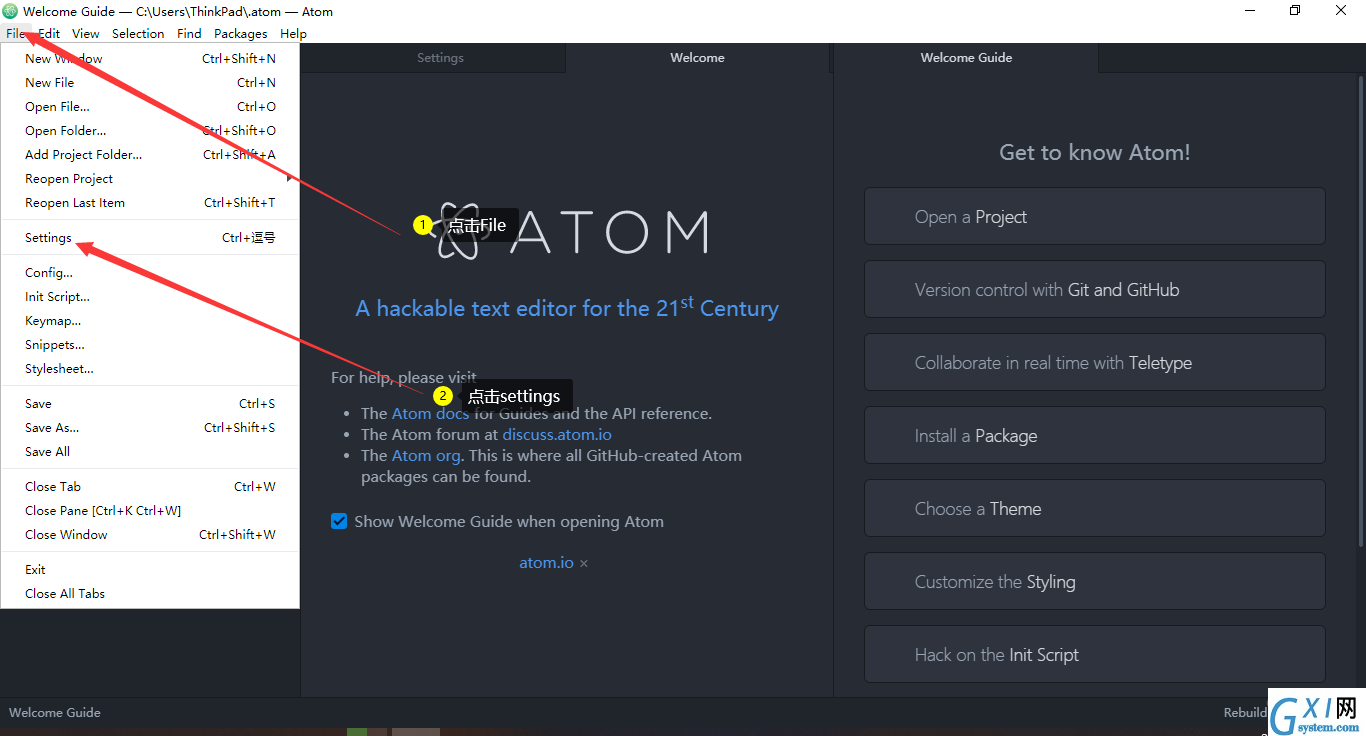Choose Stylesheet... menu entry
Screen dimensions: 1366x736
pos(150,369)
